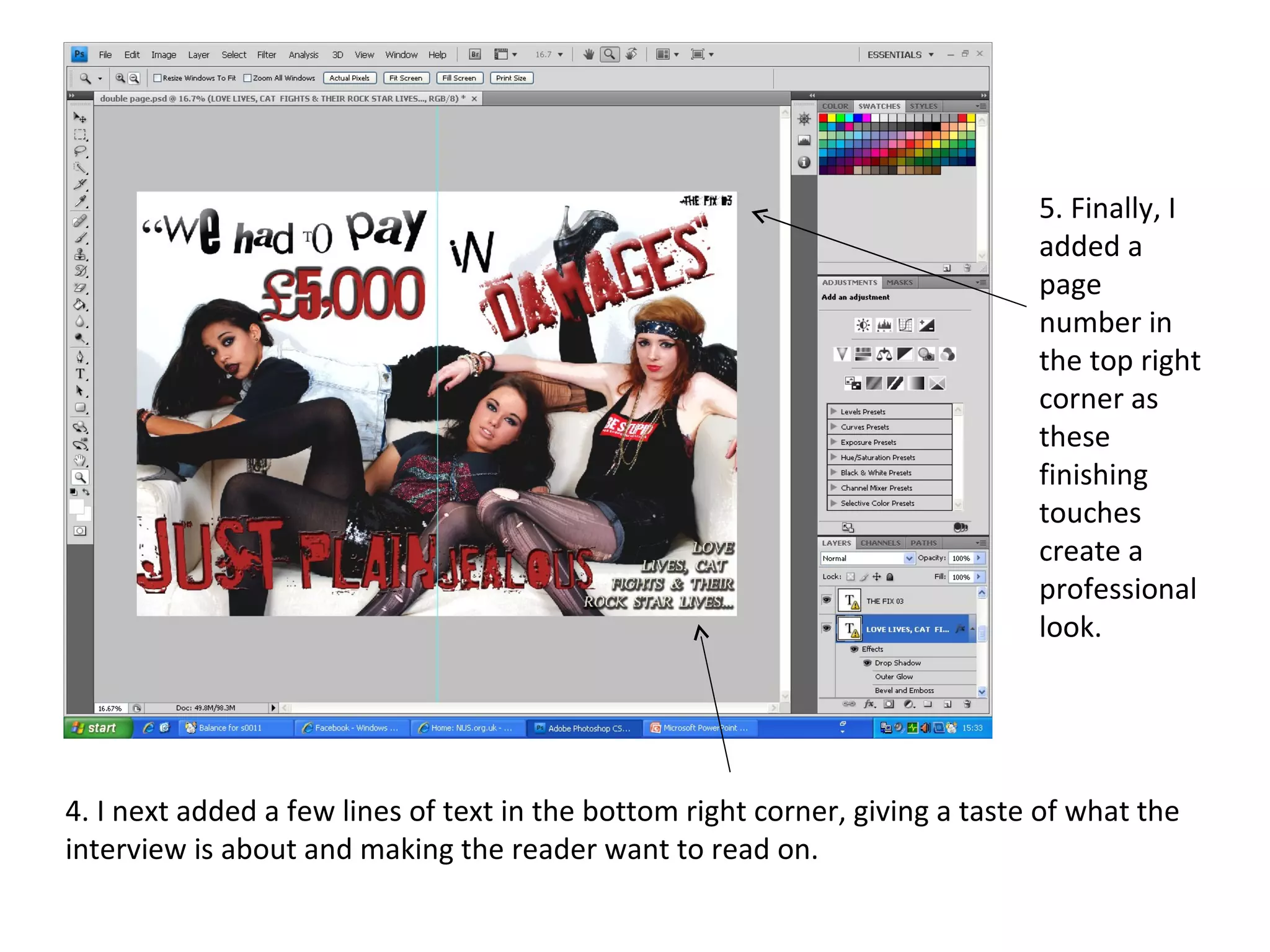The image size is (1270, 952).
Task: Select the Paint Bucket tool
Action: [80, 305]
